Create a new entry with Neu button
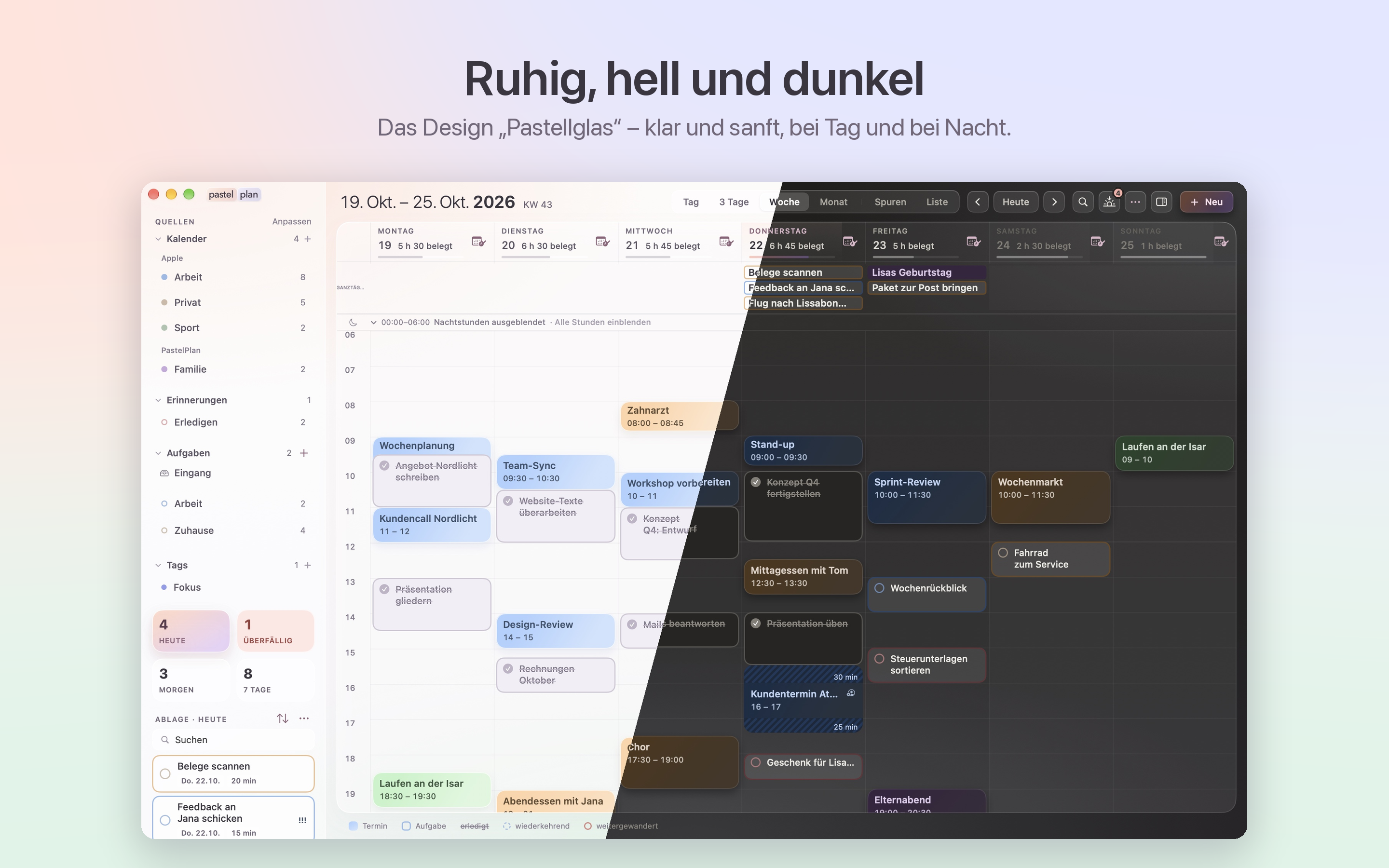This screenshot has height=868, width=1389. [1206, 202]
